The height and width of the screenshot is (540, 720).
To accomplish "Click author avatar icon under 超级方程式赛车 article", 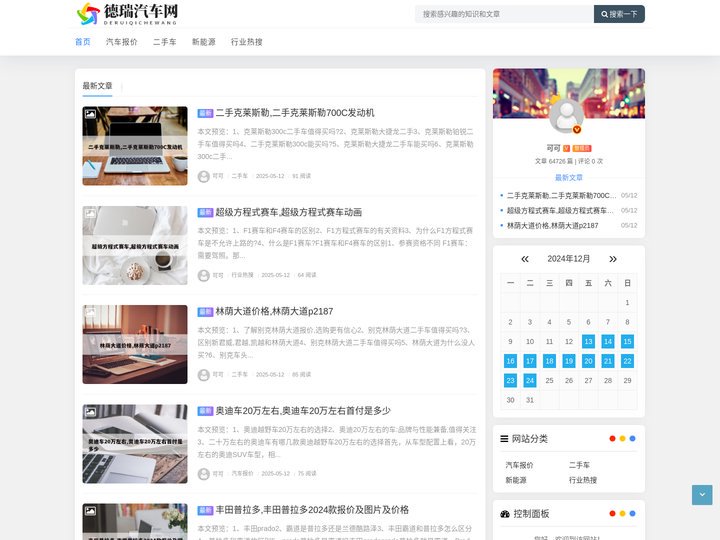I will [203, 276].
